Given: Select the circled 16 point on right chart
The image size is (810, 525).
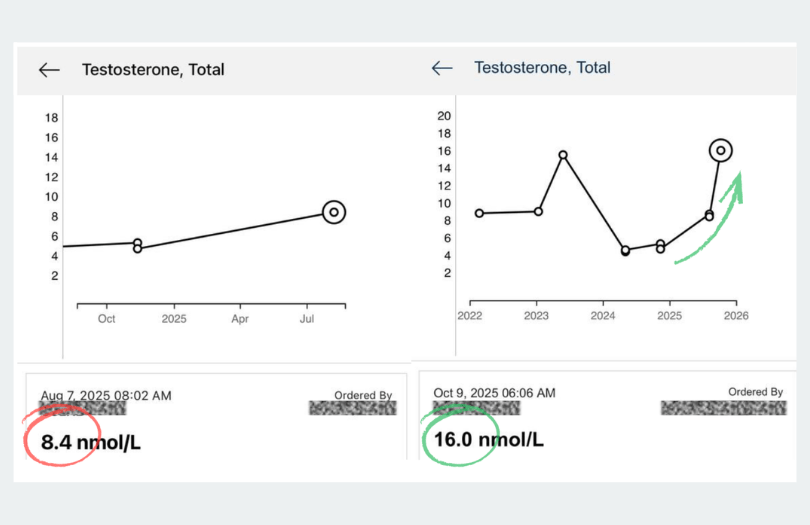Looking at the screenshot, I should [x=720, y=151].
